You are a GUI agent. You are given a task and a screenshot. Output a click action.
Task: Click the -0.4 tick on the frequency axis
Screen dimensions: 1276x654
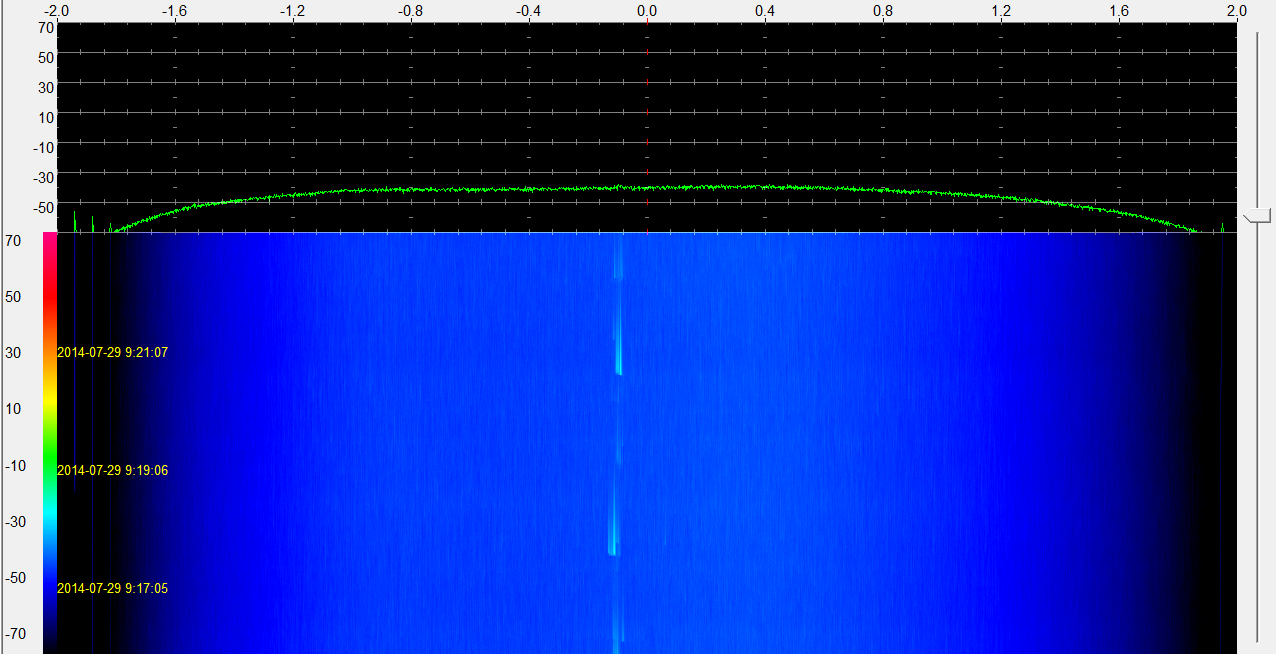point(528,11)
